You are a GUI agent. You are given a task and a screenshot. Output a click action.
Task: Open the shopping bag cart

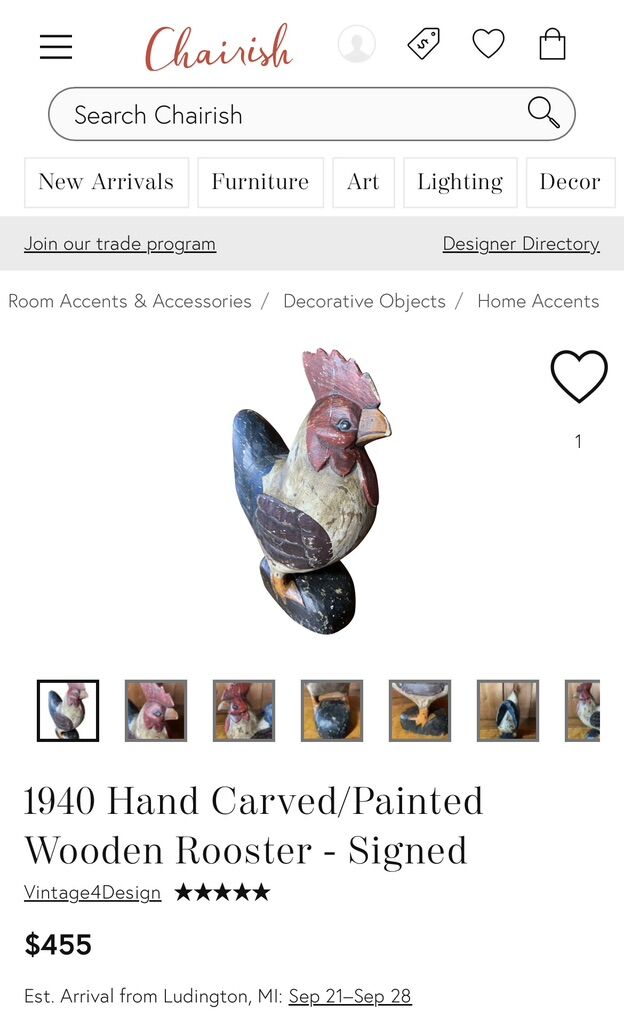[552, 44]
